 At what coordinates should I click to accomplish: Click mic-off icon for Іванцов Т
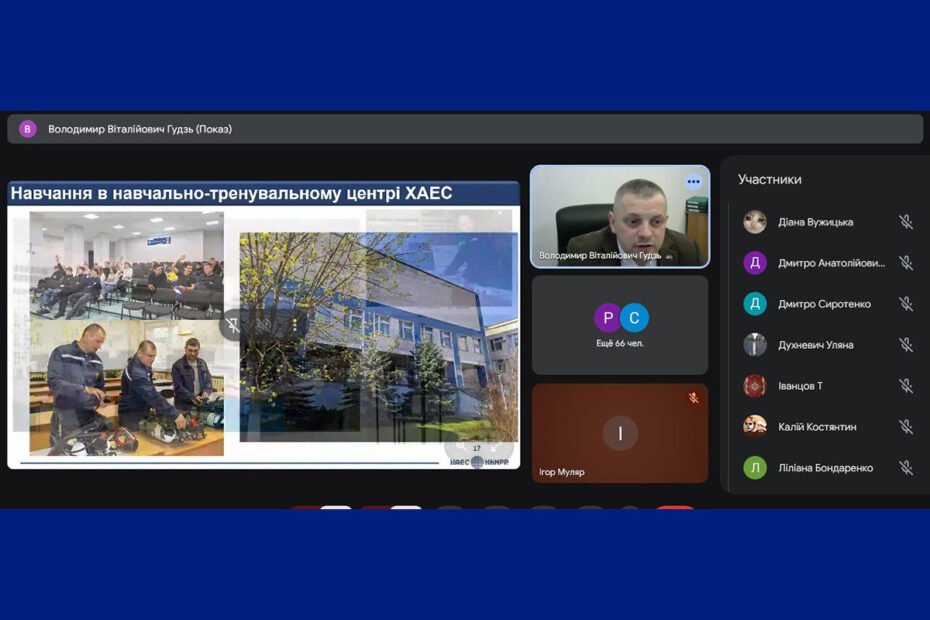coord(905,386)
